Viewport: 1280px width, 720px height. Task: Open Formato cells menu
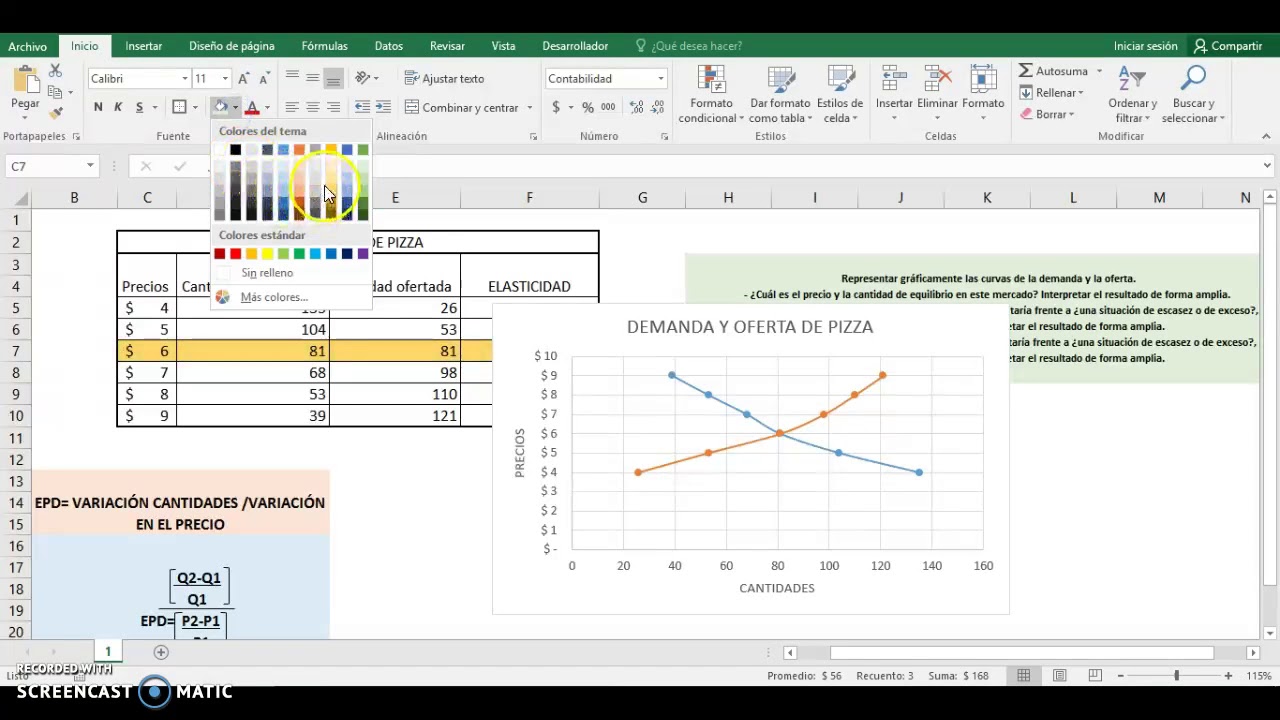click(x=983, y=93)
